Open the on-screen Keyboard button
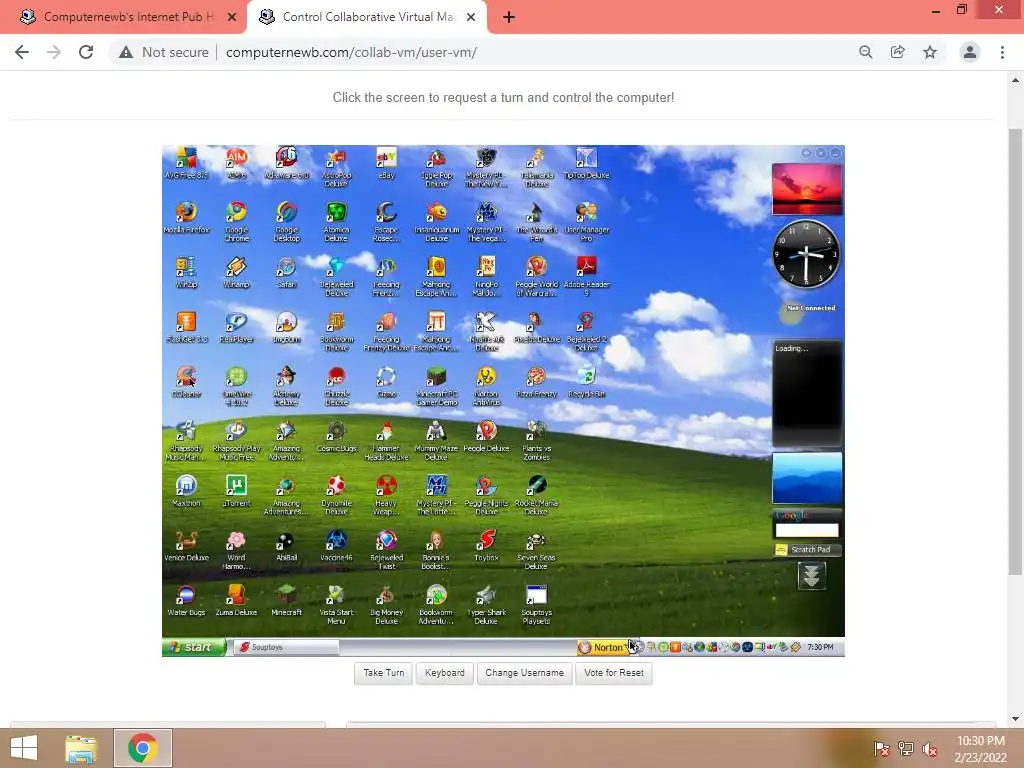This screenshot has height=768, width=1024. (x=445, y=673)
